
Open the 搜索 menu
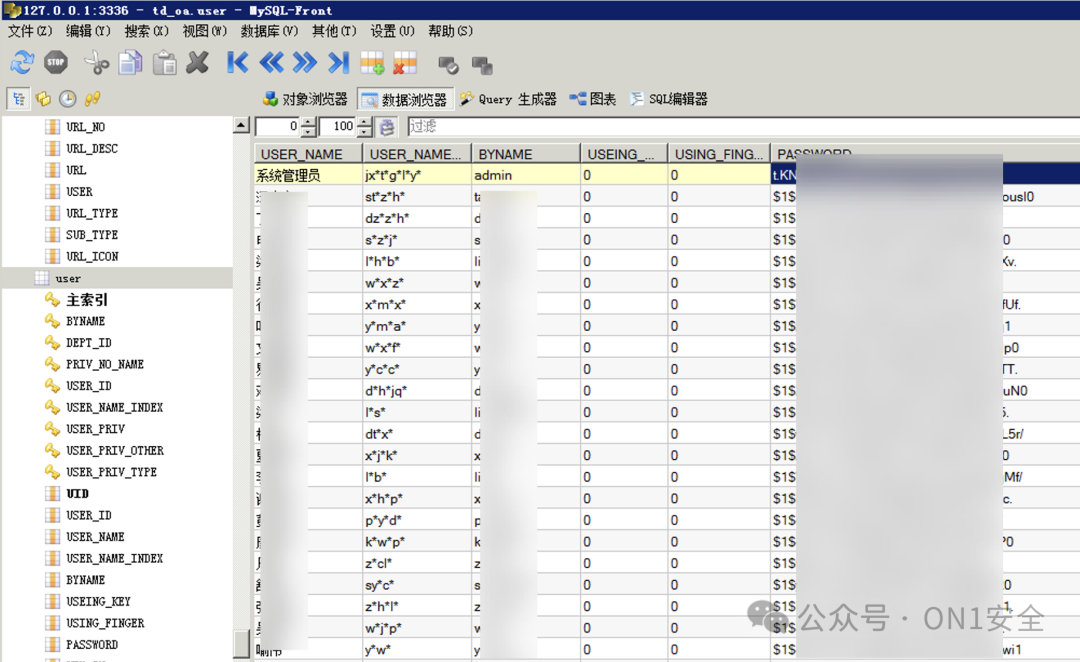pos(146,31)
